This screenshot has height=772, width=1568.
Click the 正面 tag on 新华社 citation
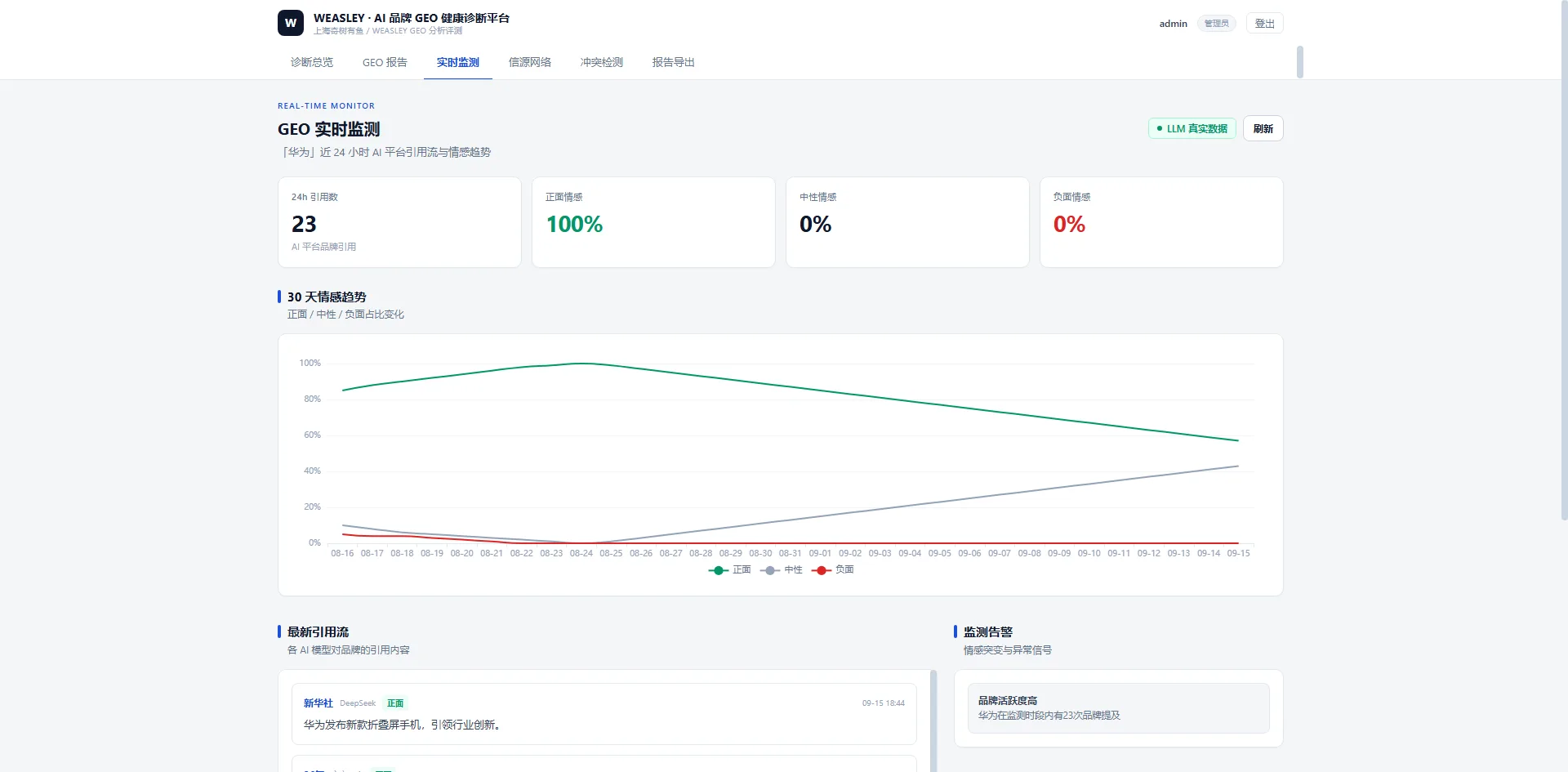click(395, 703)
